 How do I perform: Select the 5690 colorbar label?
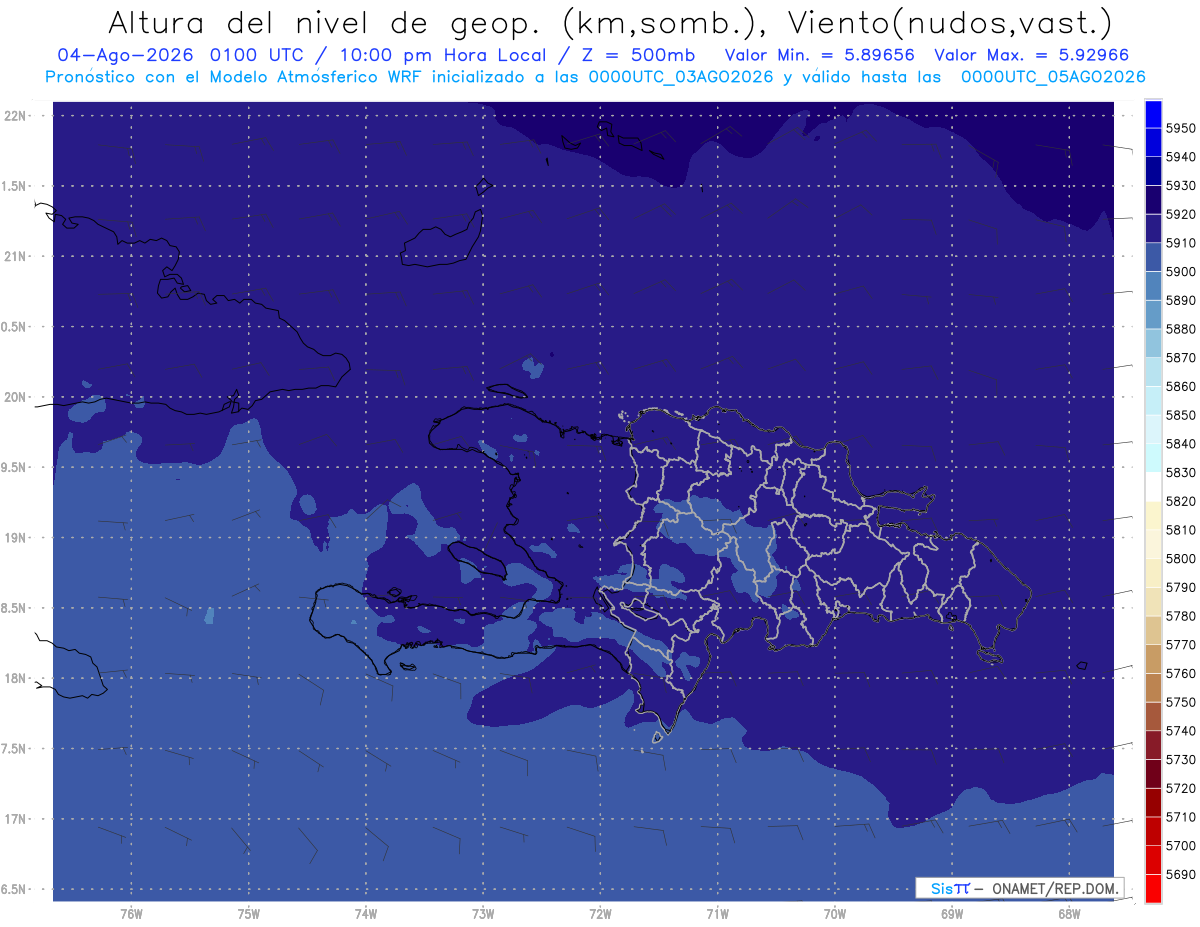(x=1180, y=875)
